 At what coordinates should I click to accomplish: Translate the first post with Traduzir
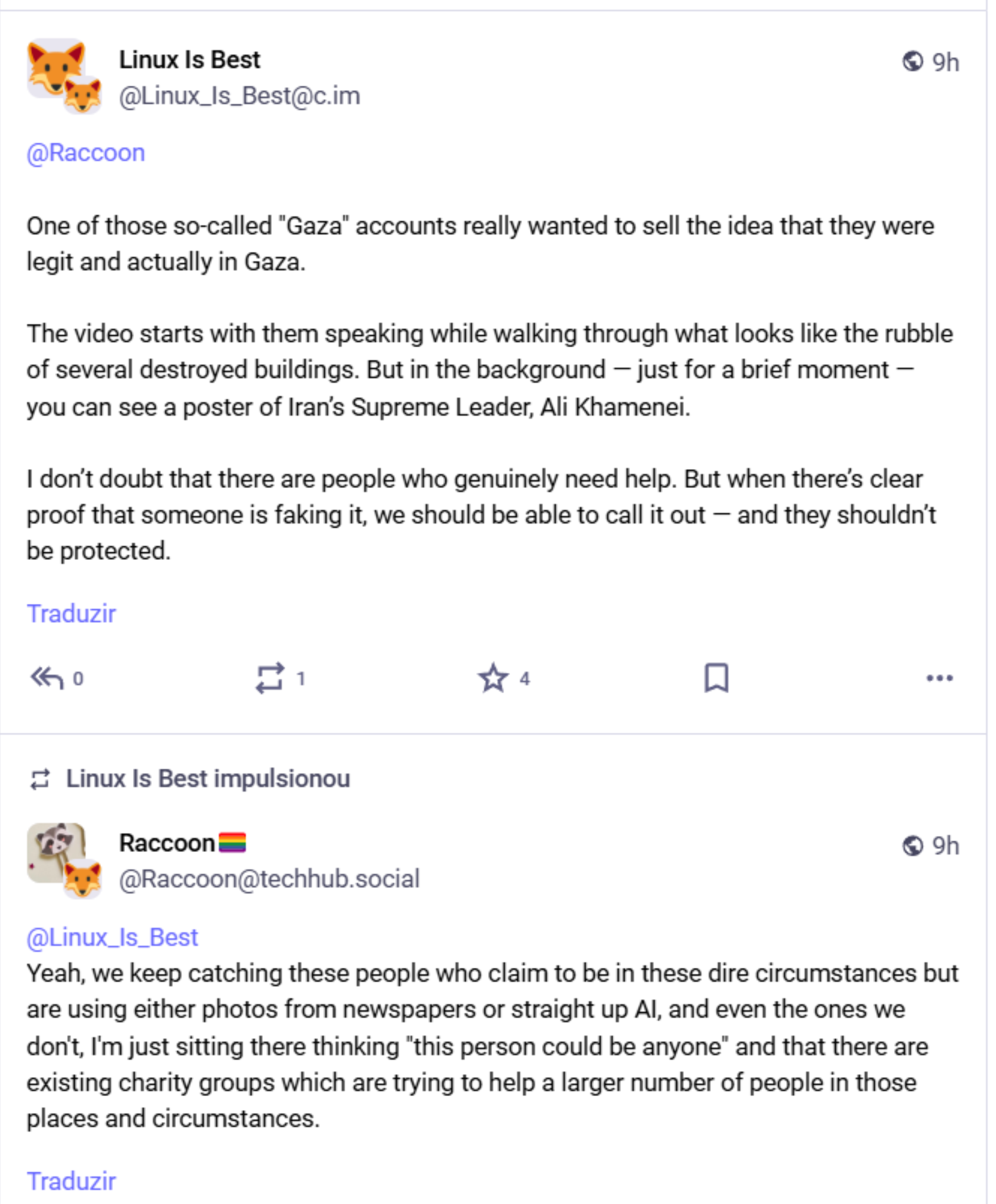coord(72,614)
